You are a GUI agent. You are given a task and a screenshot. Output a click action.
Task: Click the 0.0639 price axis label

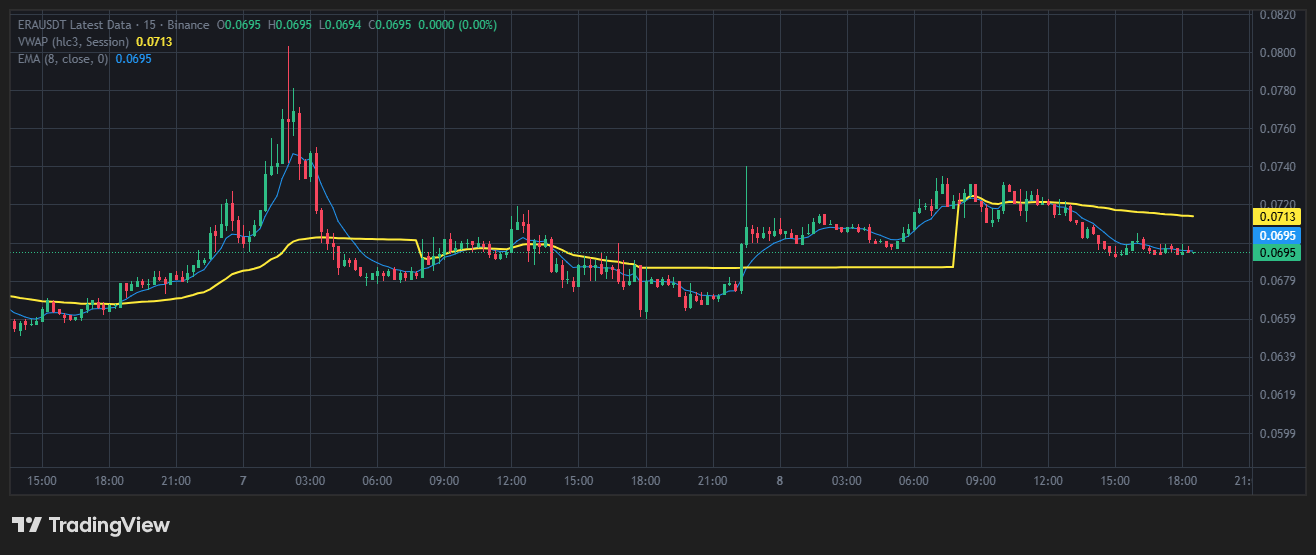tap(1277, 357)
